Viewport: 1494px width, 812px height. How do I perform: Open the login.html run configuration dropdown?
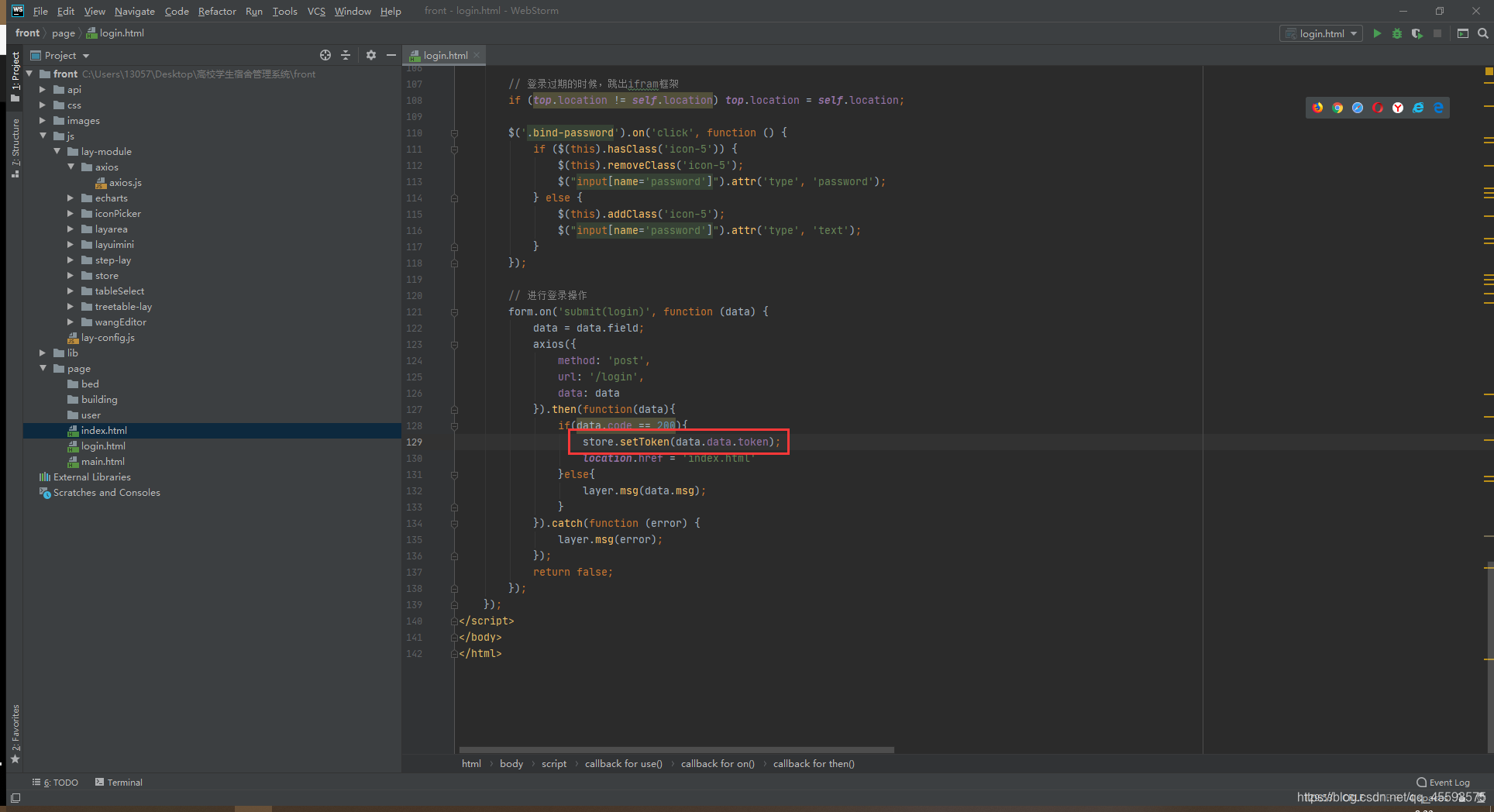1320,33
